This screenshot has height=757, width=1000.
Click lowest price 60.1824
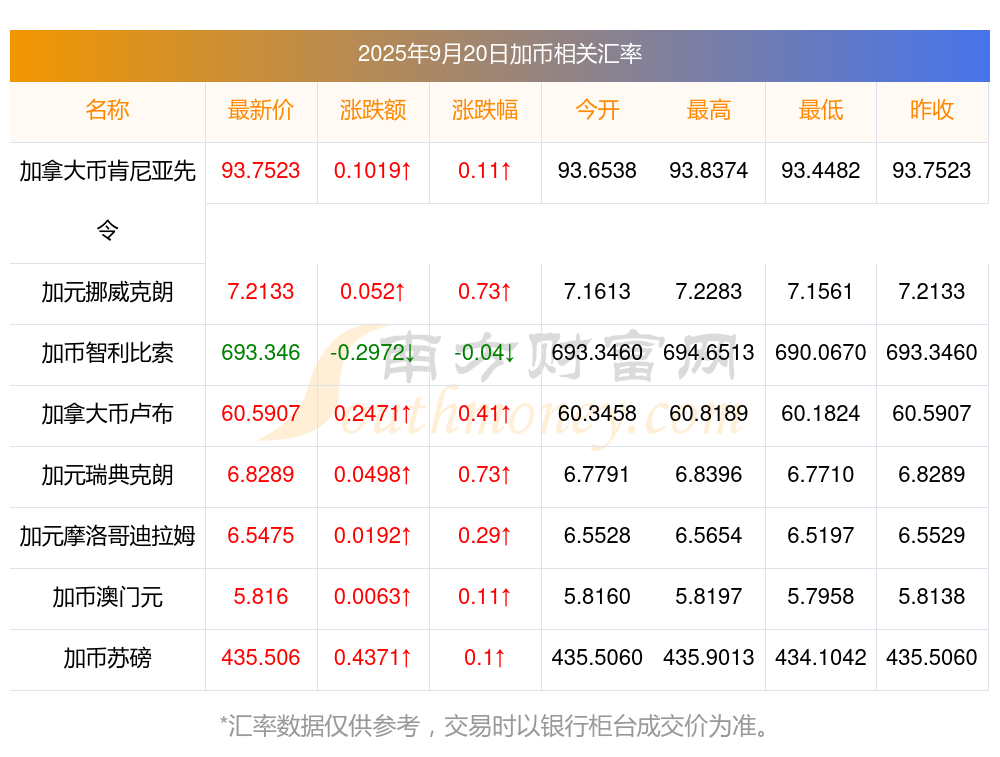point(821,413)
